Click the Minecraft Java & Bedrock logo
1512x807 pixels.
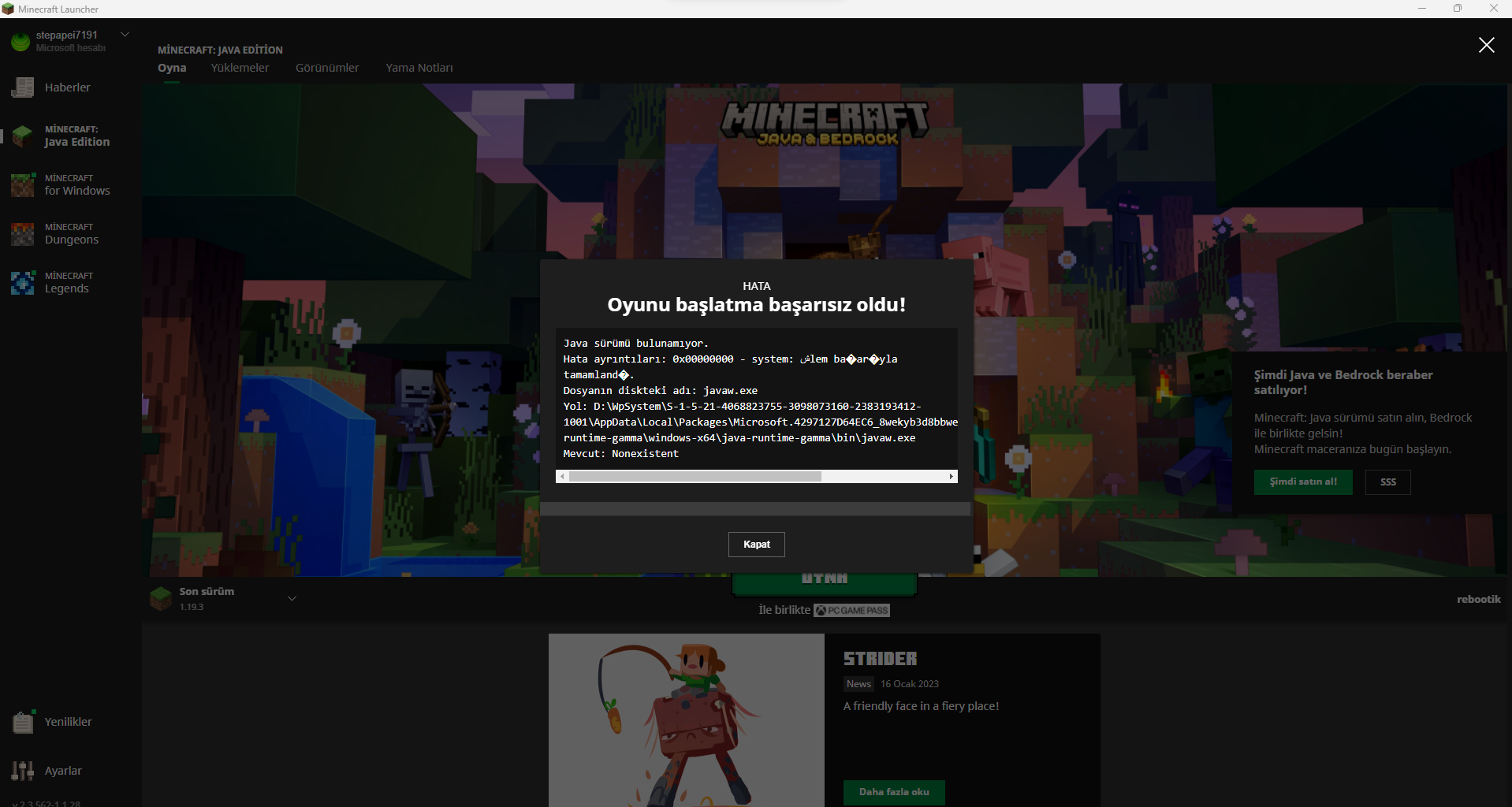(825, 123)
